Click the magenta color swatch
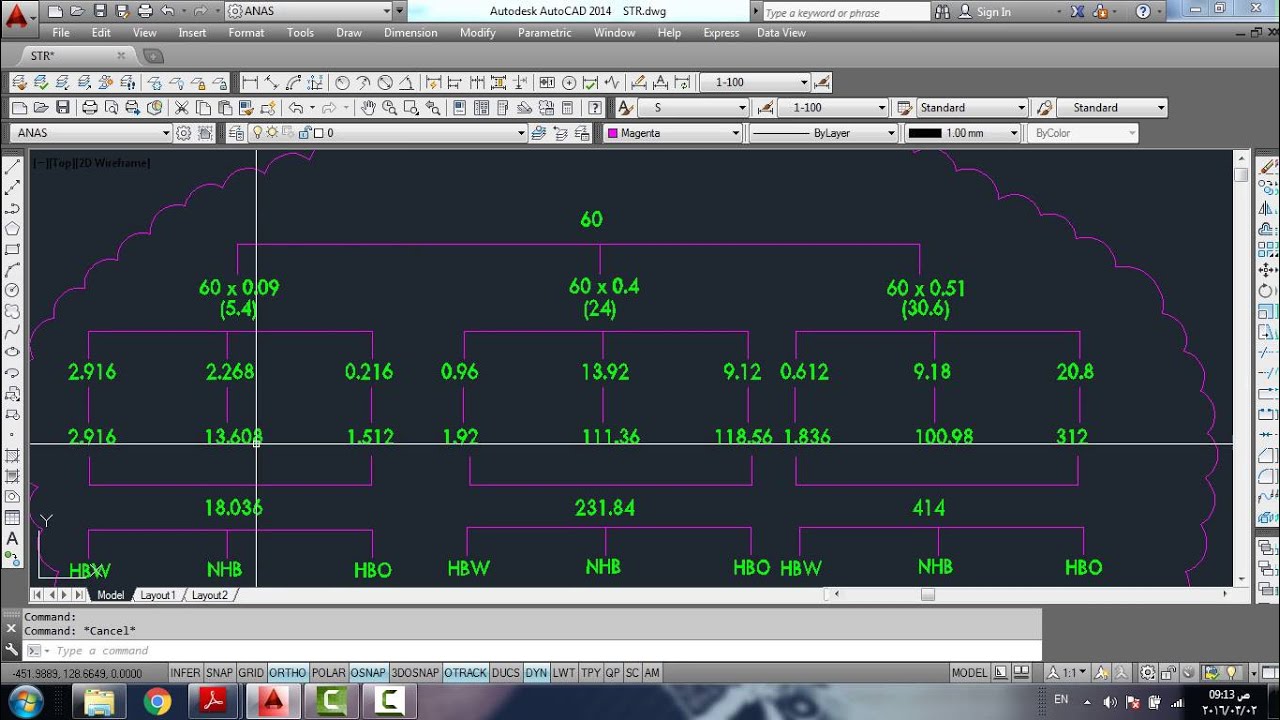This screenshot has height=720, width=1280. click(613, 133)
